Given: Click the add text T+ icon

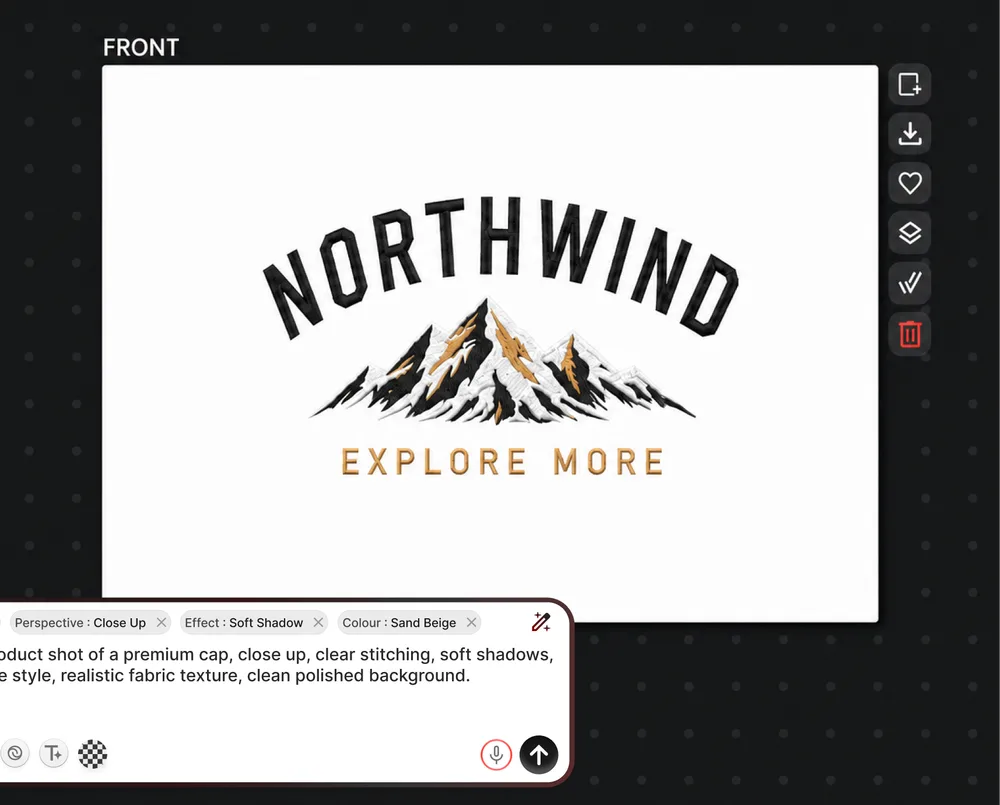Looking at the screenshot, I should tap(54, 754).
